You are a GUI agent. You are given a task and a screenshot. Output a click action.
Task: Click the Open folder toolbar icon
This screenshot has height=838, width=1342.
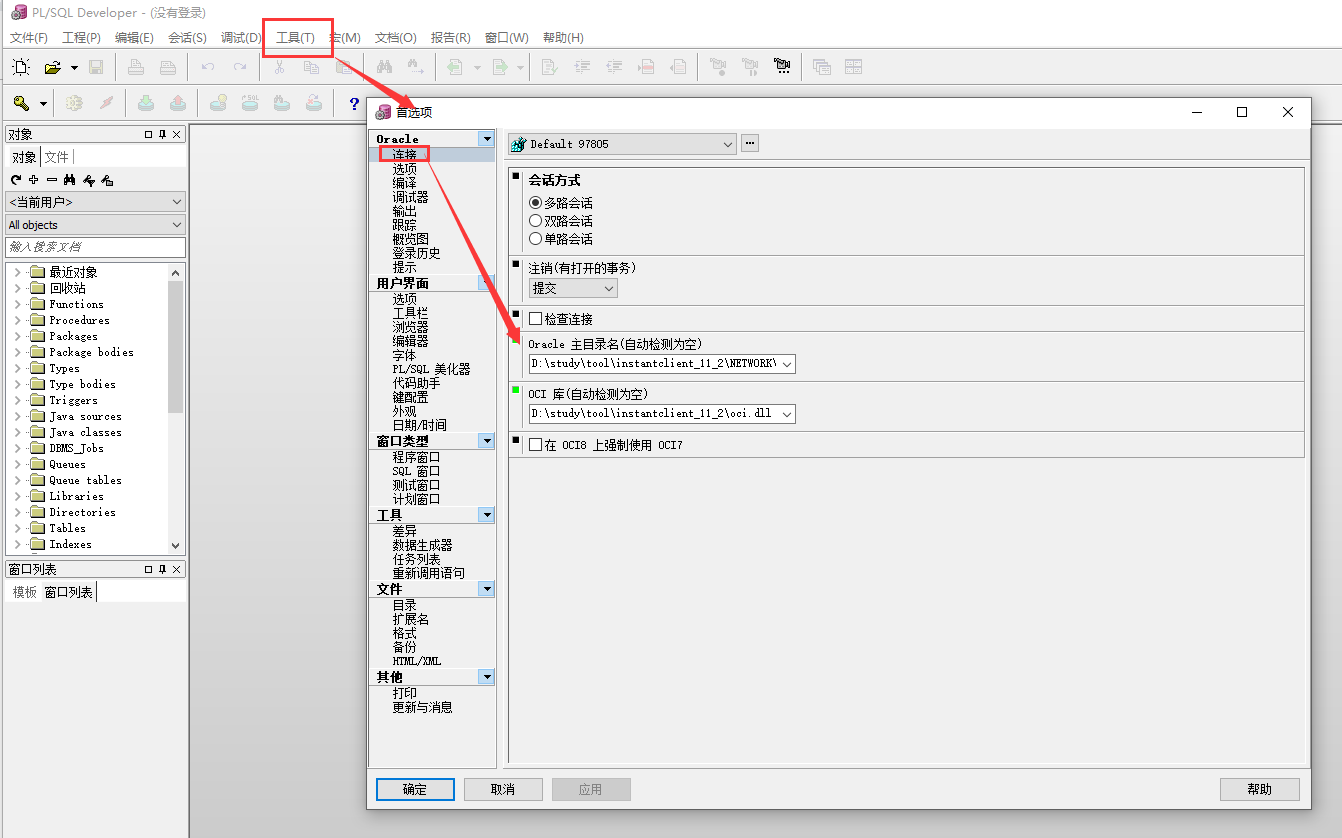click(52, 67)
